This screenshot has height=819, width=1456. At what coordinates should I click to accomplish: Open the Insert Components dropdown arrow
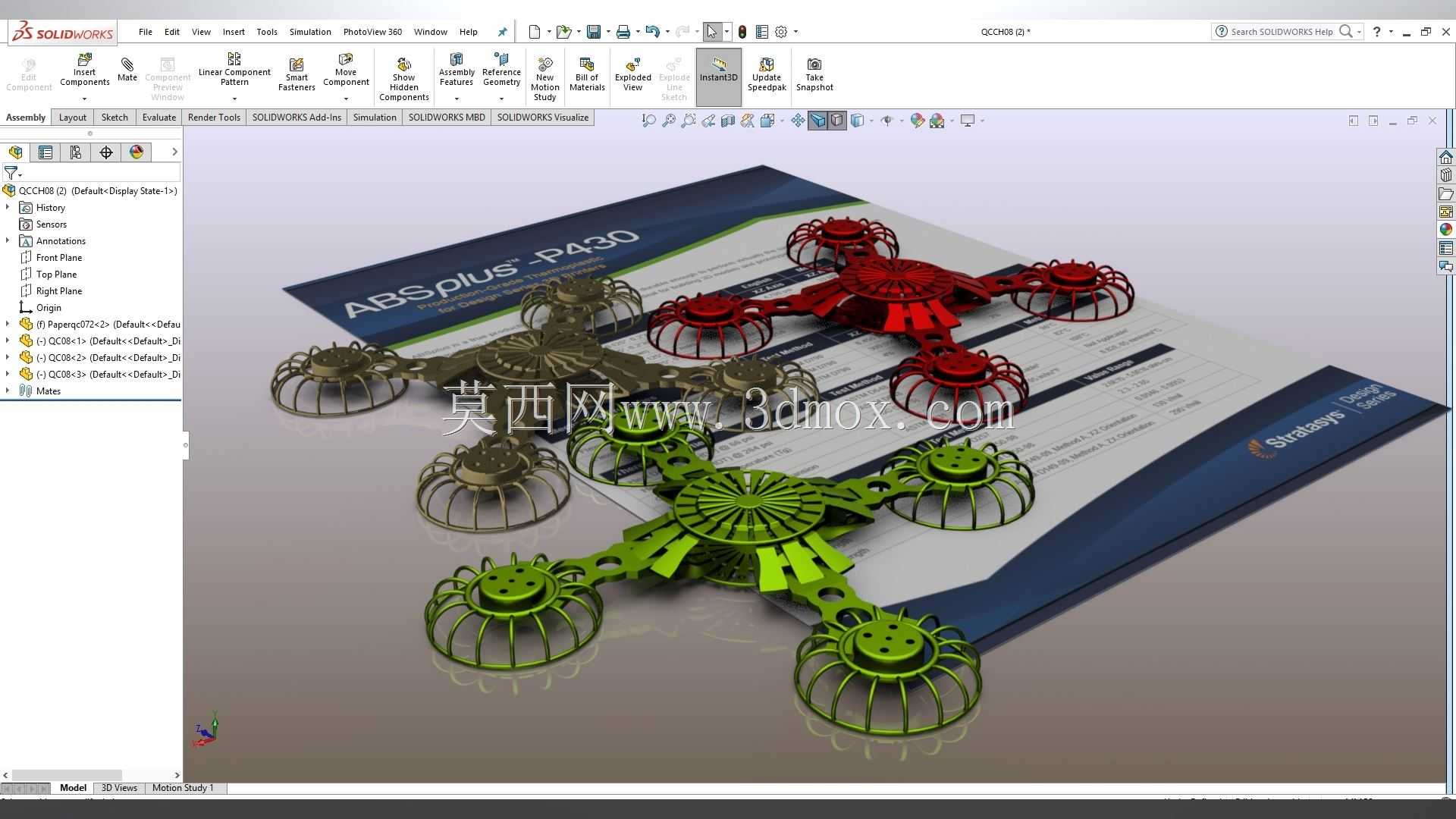[84, 99]
